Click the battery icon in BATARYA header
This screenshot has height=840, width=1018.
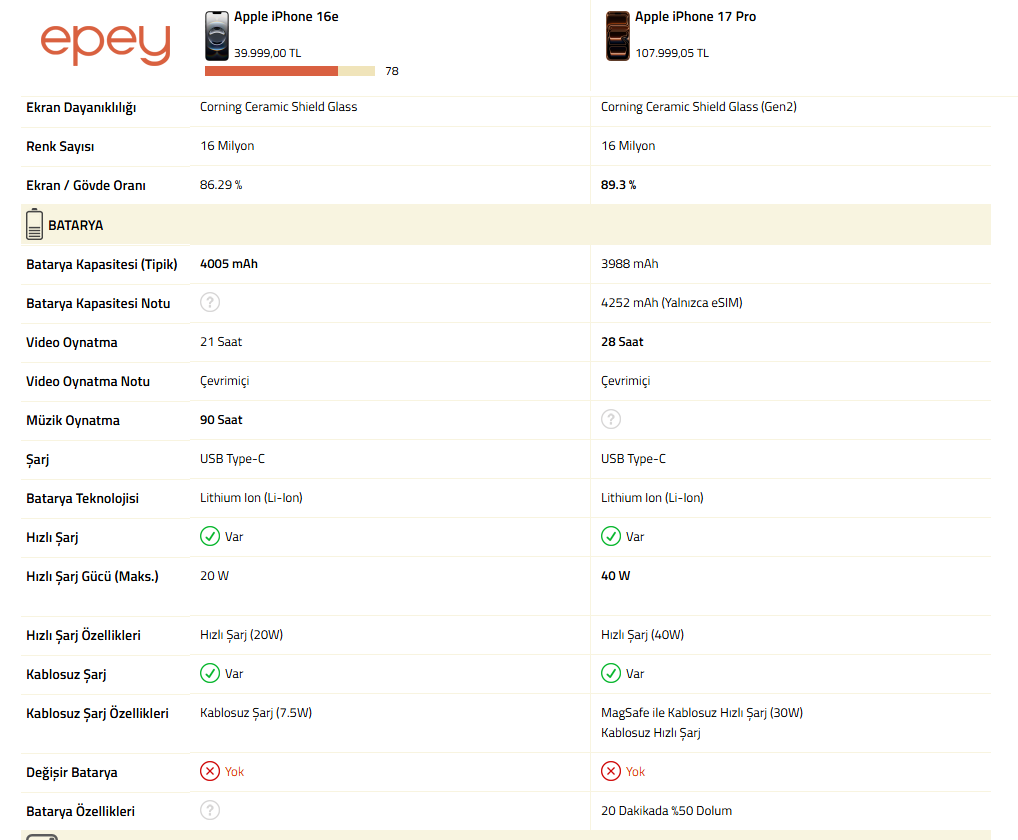pyautogui.click(x=34, y=225)
